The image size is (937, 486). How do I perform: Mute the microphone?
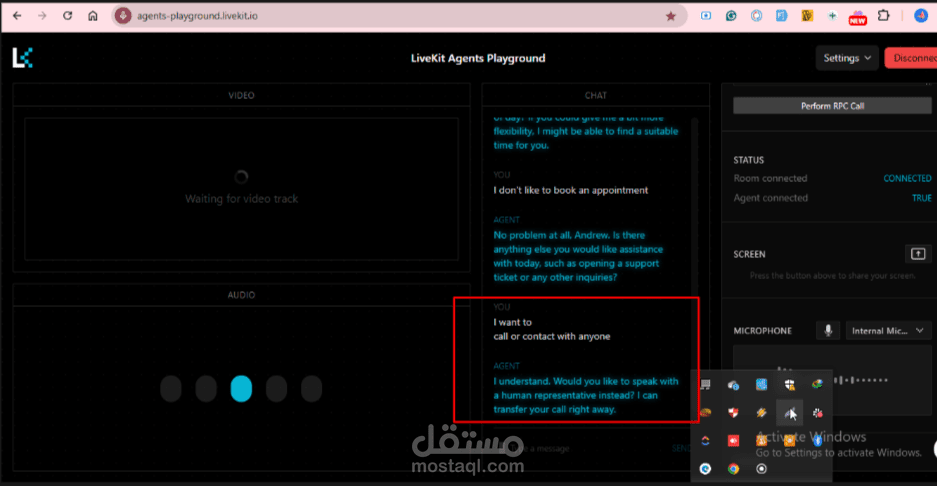828,331
